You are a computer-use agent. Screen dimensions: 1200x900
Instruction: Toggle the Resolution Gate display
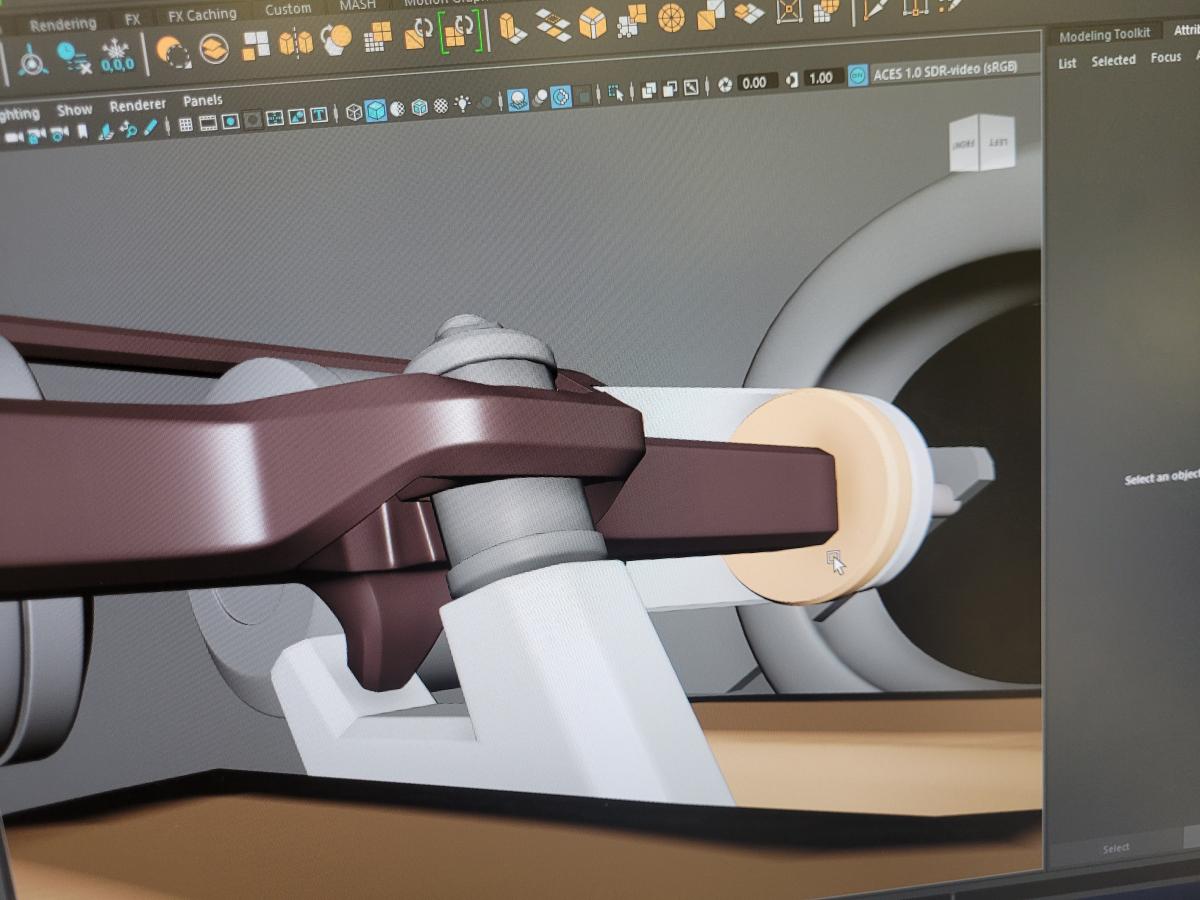(230, 121)
